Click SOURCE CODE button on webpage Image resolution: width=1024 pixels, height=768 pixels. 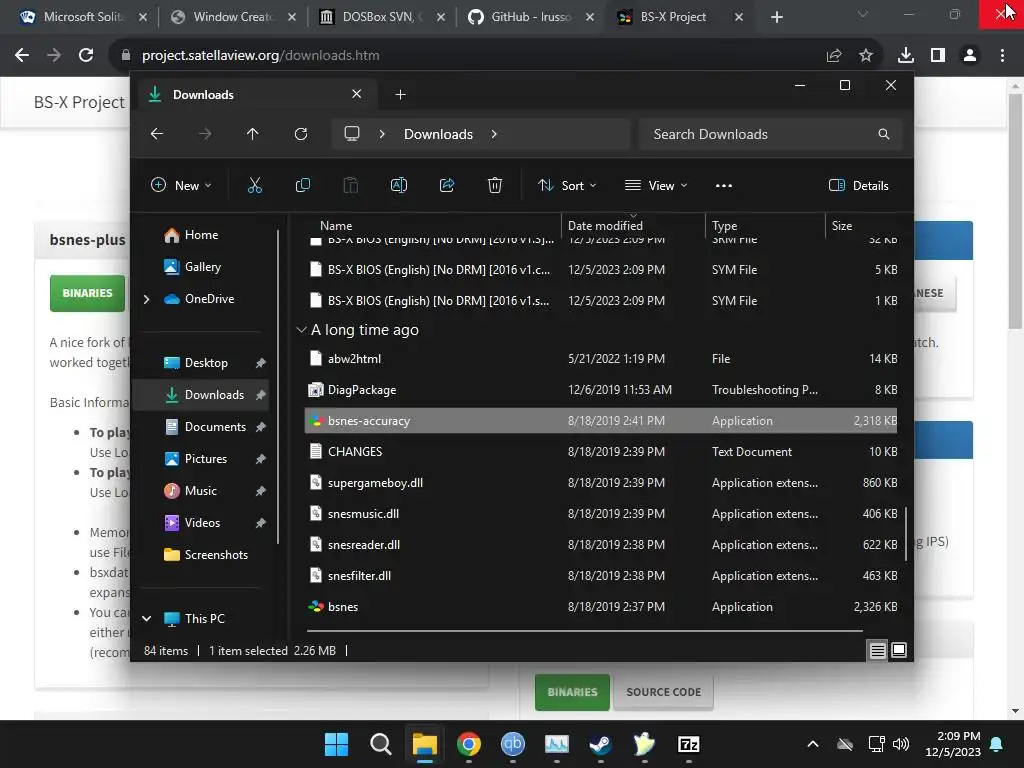[664, 692]
